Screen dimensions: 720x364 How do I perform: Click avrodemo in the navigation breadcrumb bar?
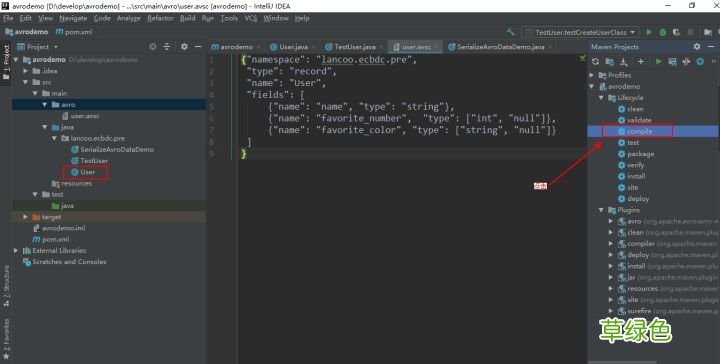(27, 32)
